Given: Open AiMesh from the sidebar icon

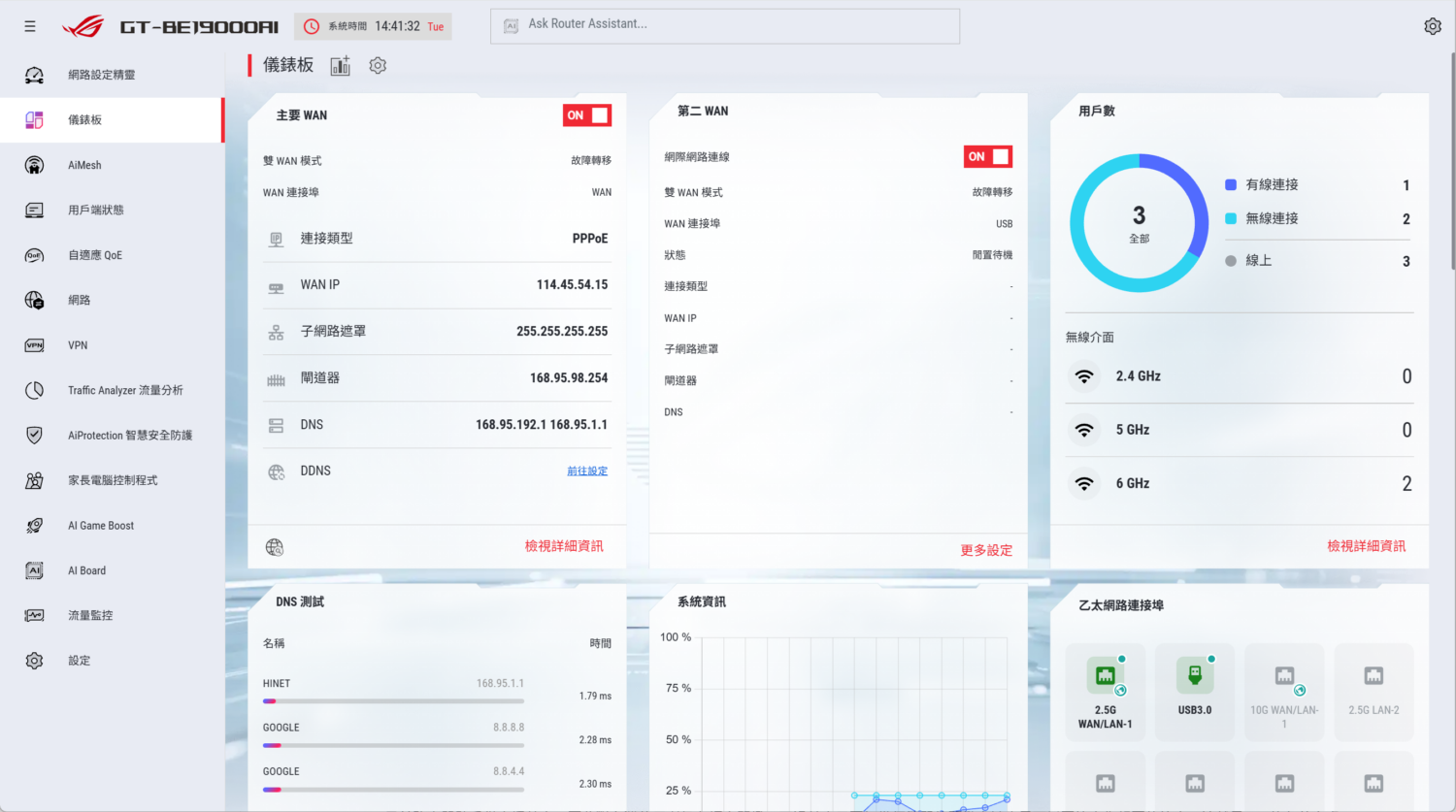Looking at the screenshot, I should tap(34, 165).
